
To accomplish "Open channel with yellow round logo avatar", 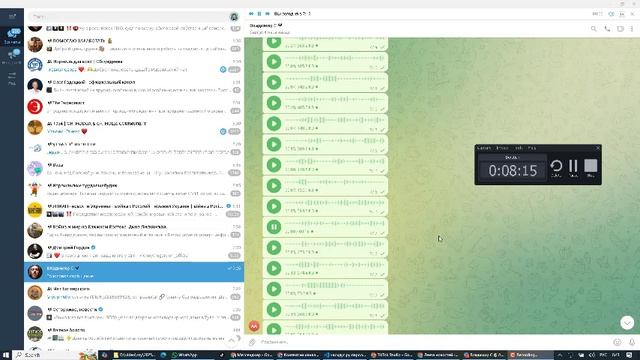I will click(35, 210).
